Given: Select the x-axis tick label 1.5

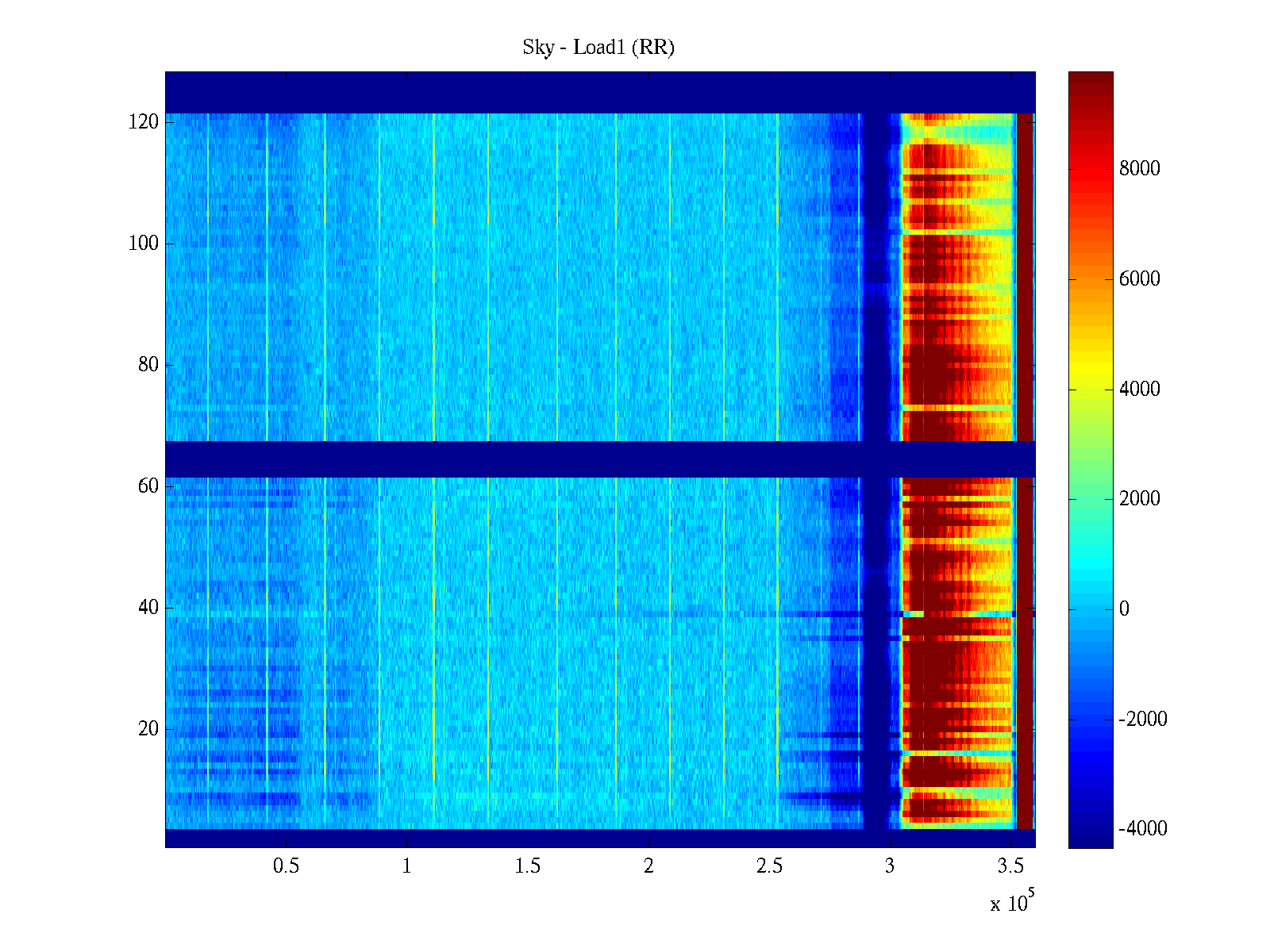Looking at the screenshot, I should pyautogui.click(x=527, y=866).
